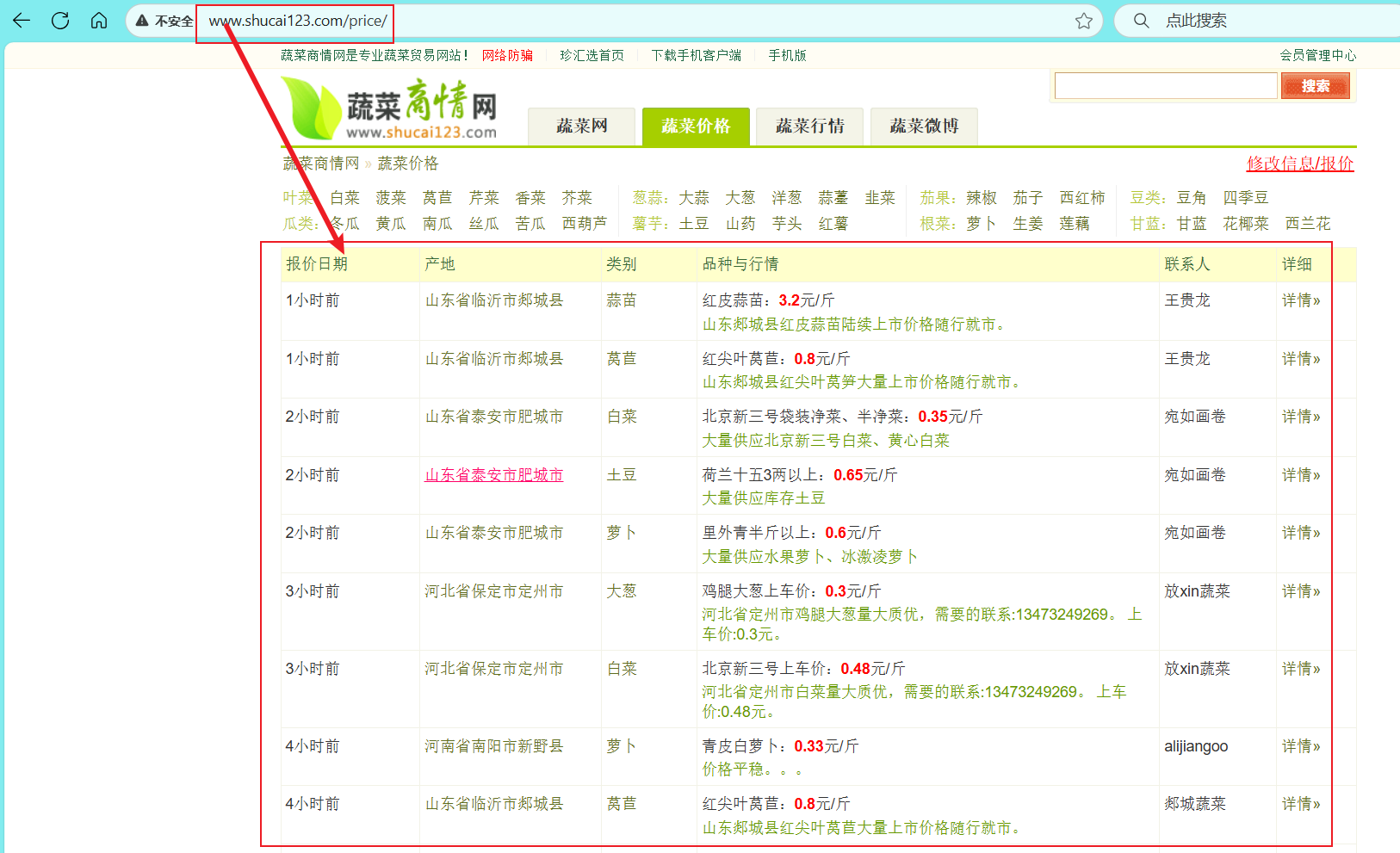Open the 修改信息/报价 link
The image size is (1400, 853).
1299,163
